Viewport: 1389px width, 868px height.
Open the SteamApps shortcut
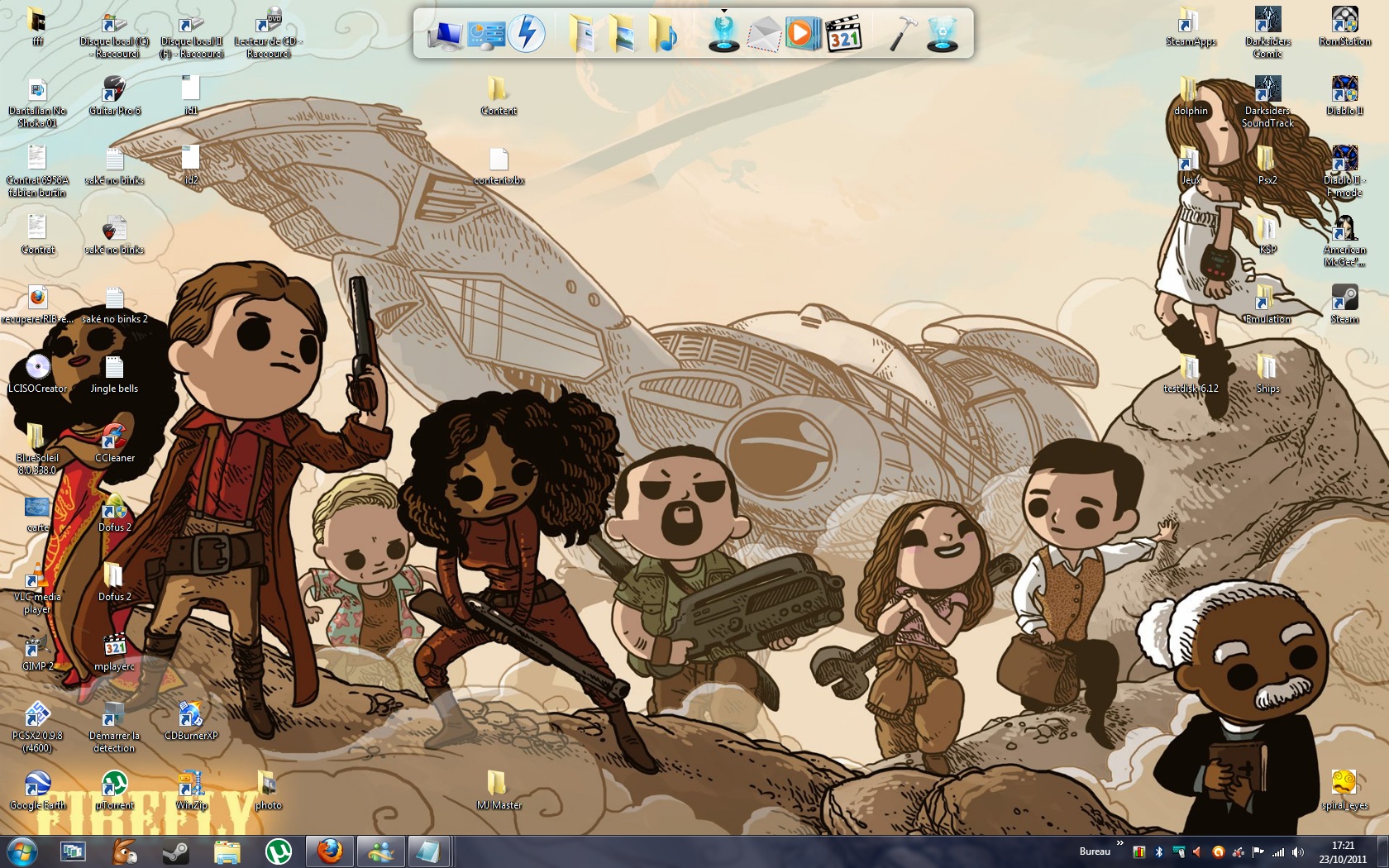[1191, 26]
